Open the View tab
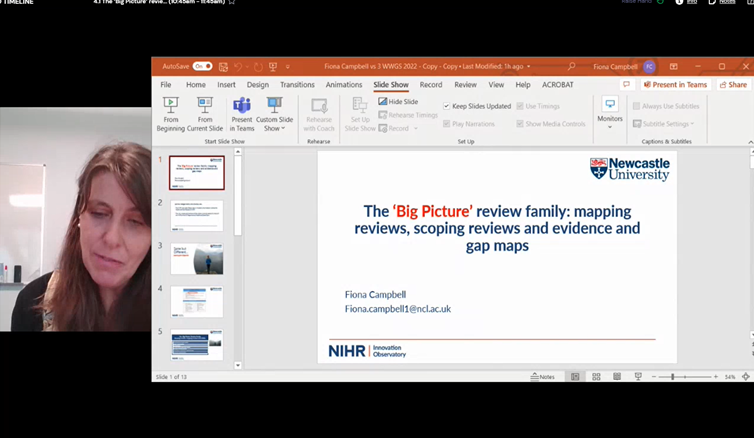Screen dimensions: 754x438 coord(496,85)
